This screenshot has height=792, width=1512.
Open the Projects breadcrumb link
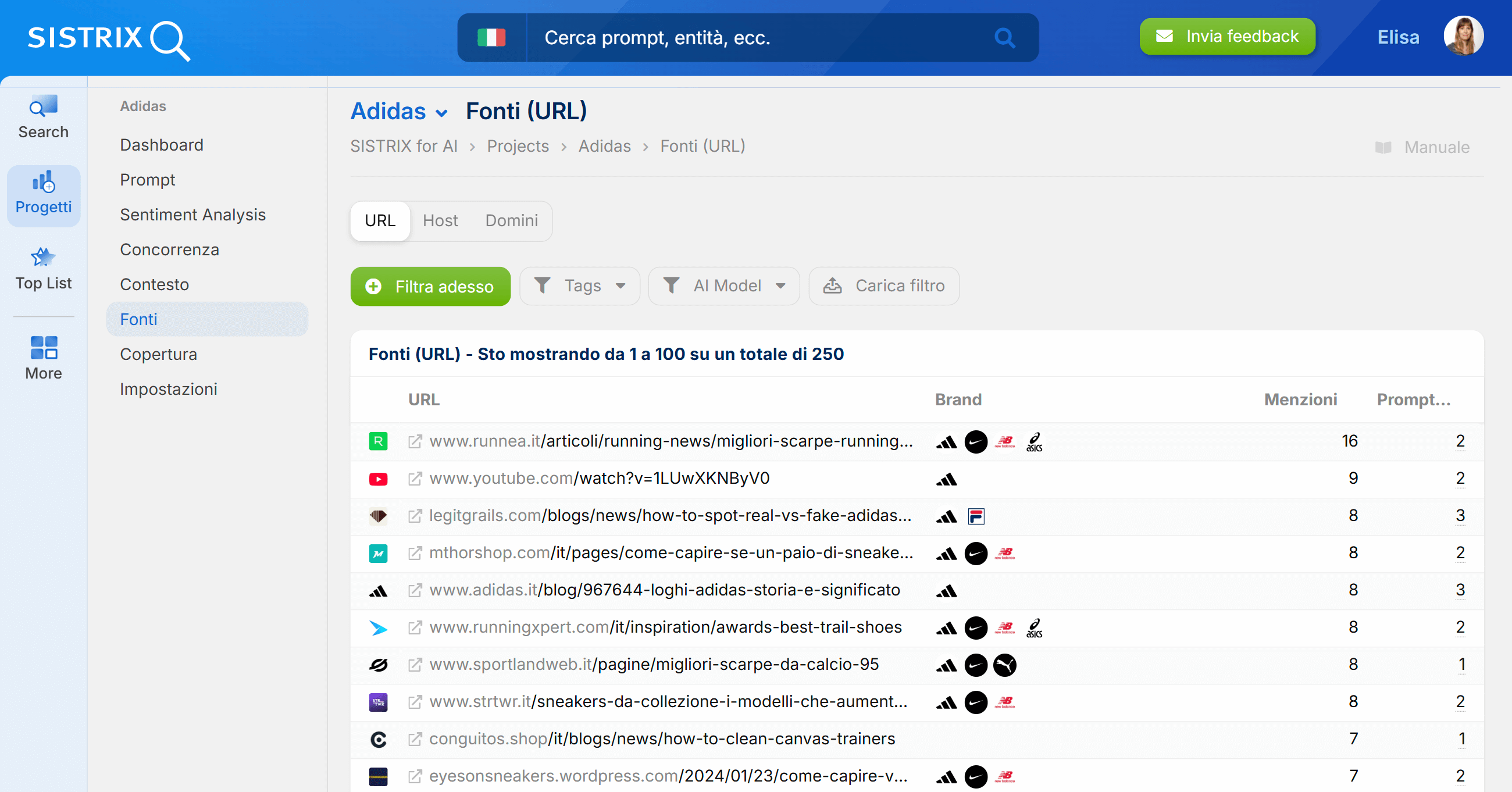(517, 146)
